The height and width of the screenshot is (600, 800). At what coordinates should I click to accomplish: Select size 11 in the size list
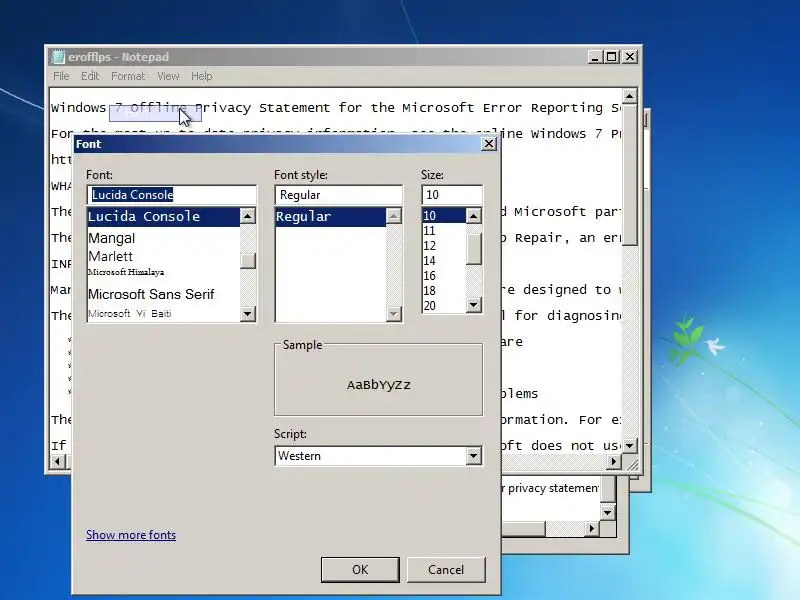(444, 231)
